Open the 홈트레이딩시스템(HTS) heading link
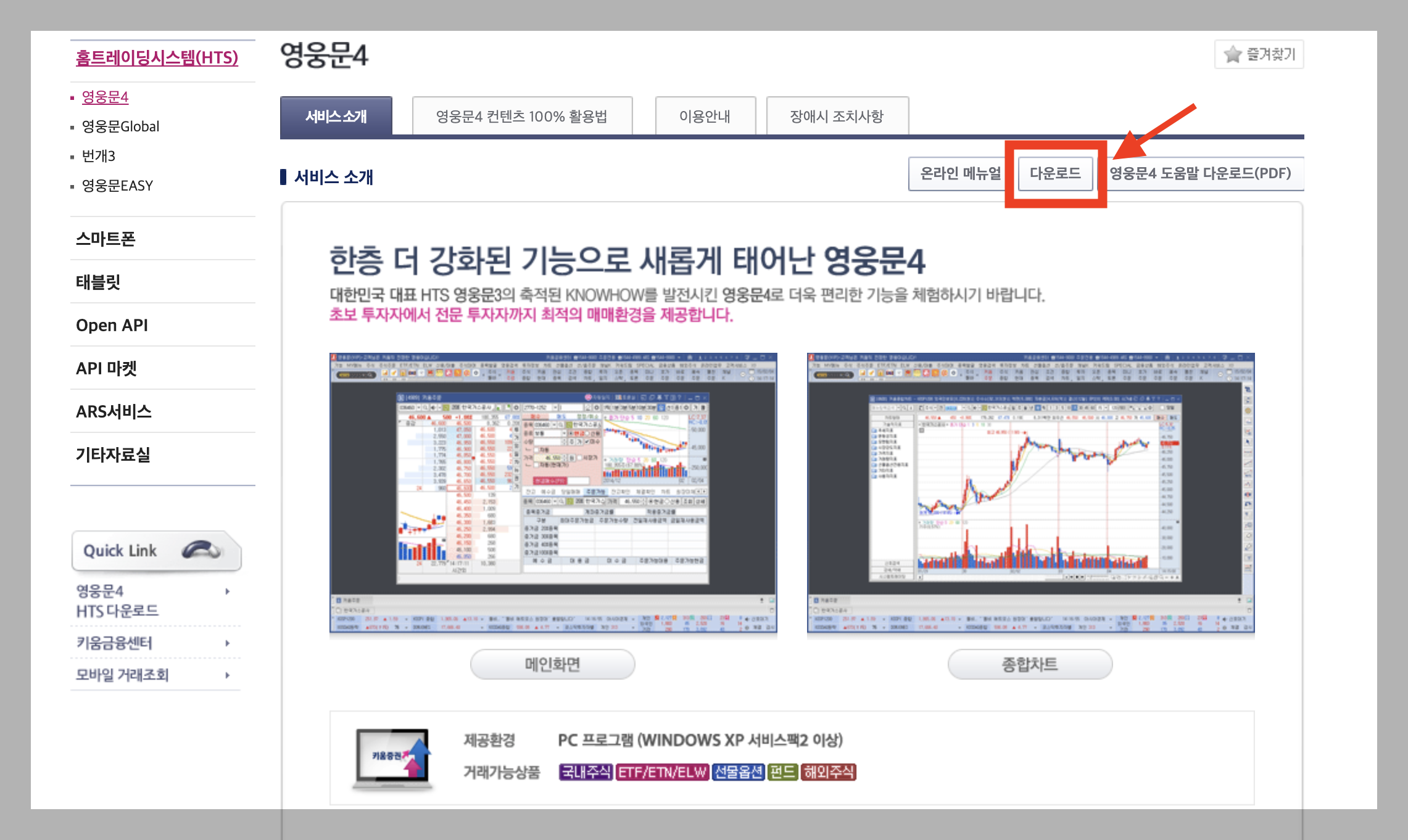 157,57
